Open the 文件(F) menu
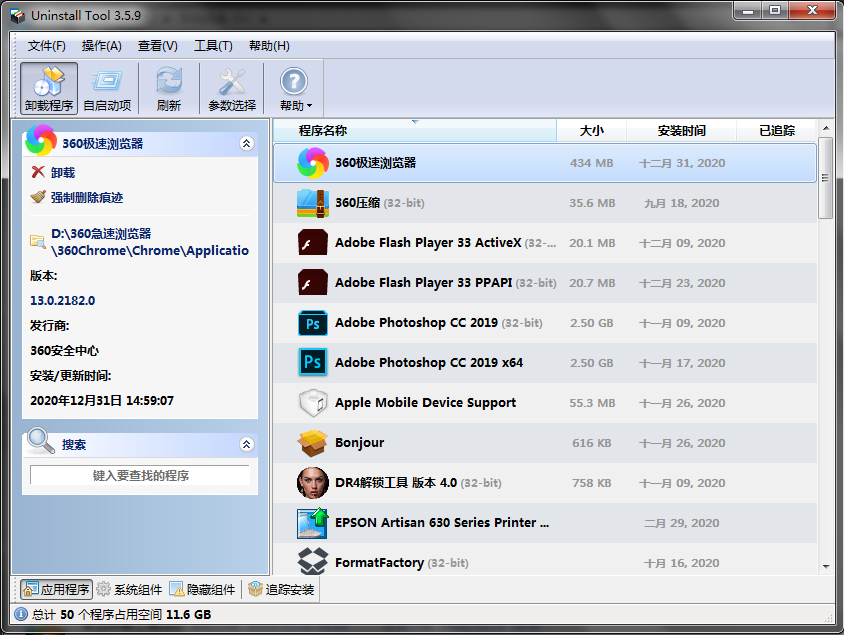 tap(47, 46)
